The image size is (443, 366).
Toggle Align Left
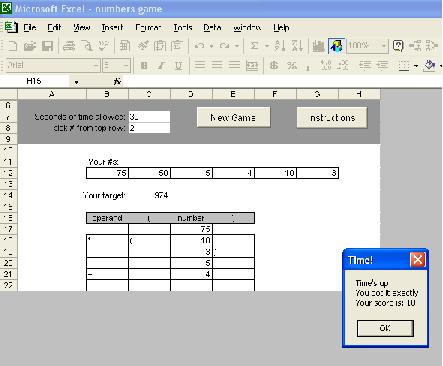pyautogui.click(x=200, y=65)
